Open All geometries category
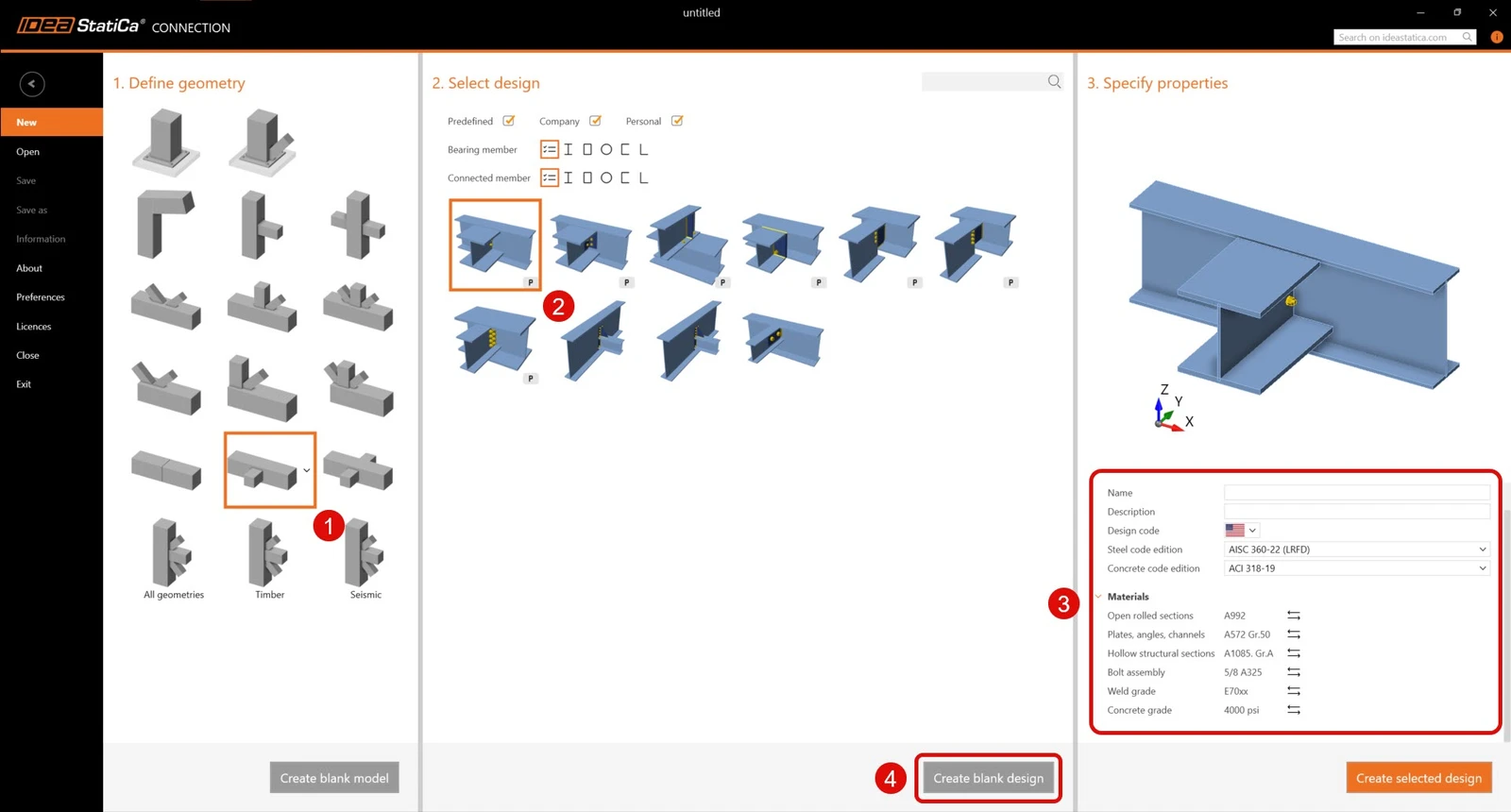 [174, 559]
